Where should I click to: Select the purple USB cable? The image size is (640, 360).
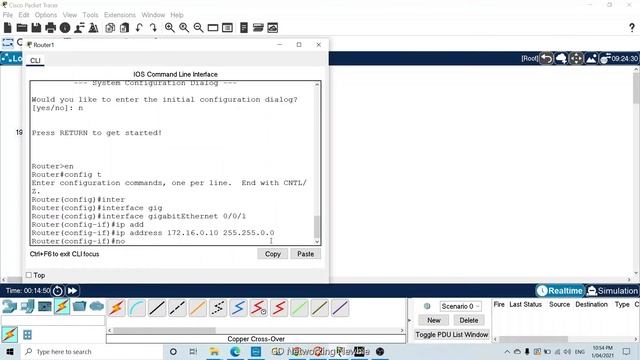pos(340,308)
